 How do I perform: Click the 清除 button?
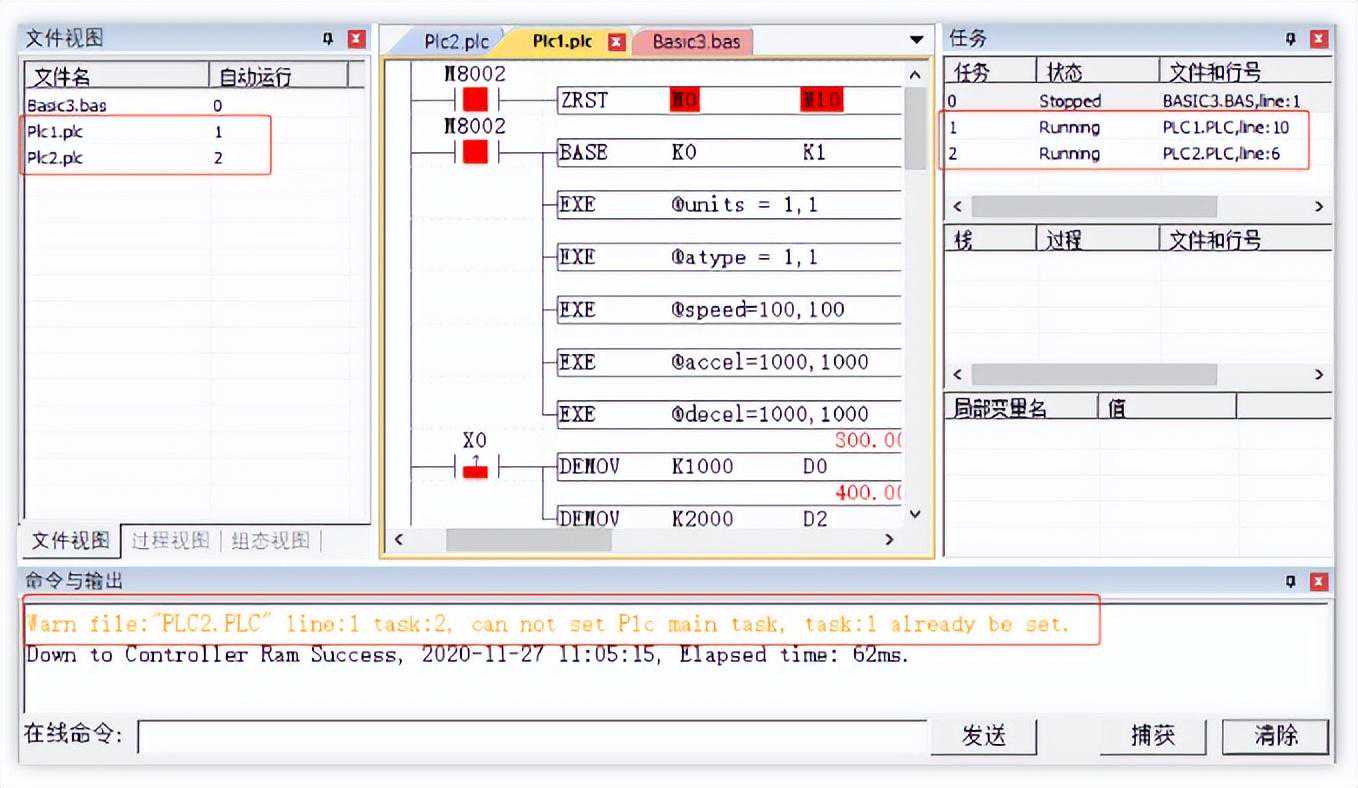1276,737
